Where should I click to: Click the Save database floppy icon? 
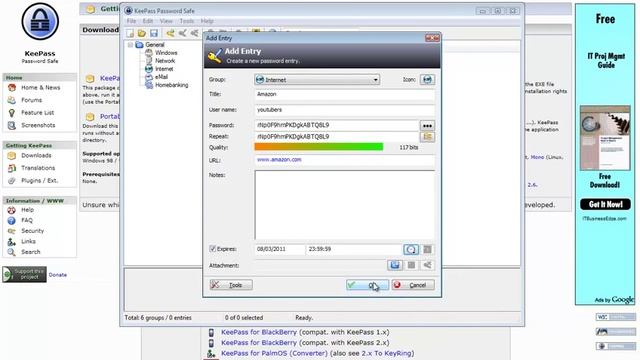[154, 33]
